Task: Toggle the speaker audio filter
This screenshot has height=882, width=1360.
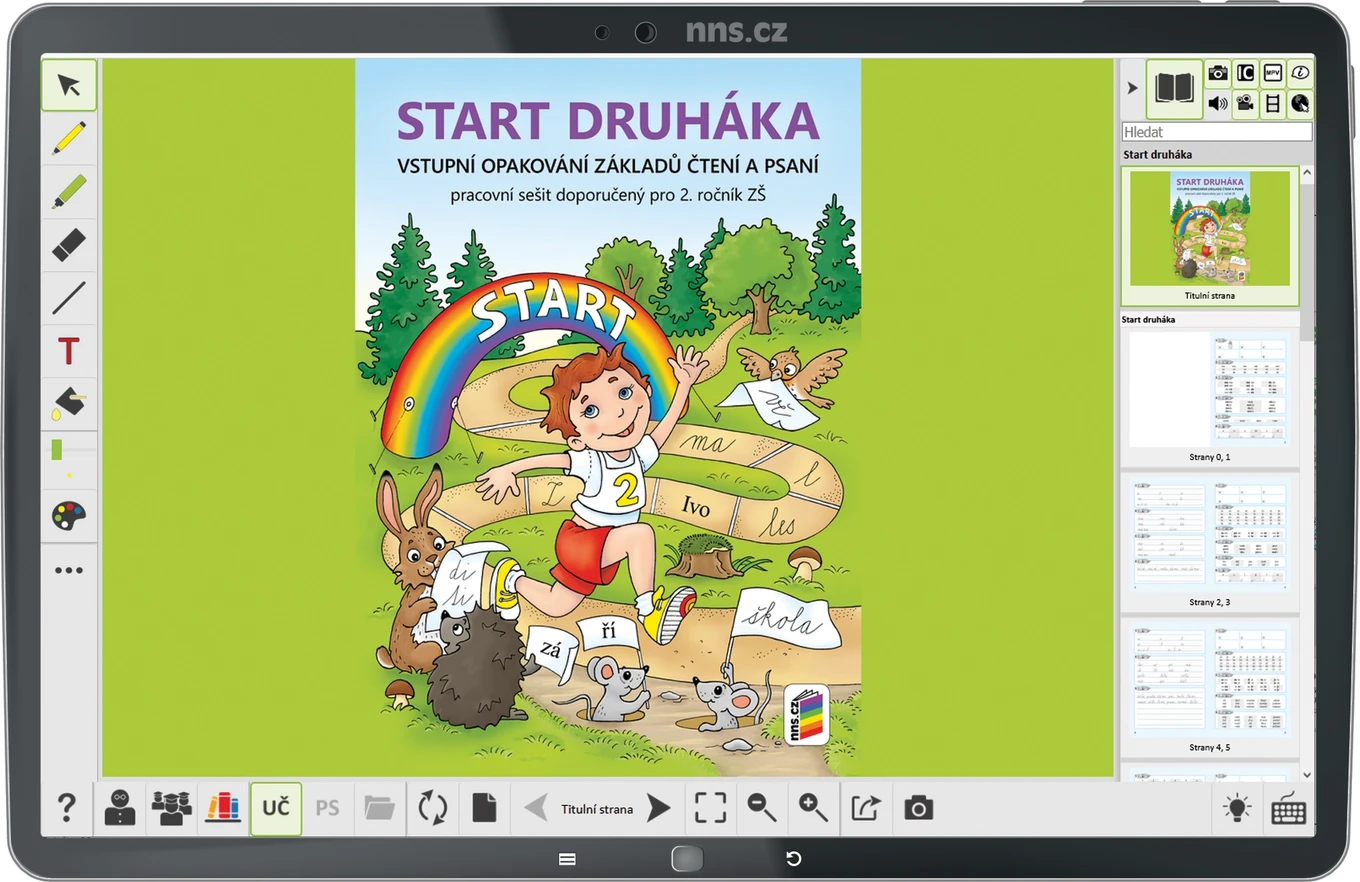Action: [1218, 103]
